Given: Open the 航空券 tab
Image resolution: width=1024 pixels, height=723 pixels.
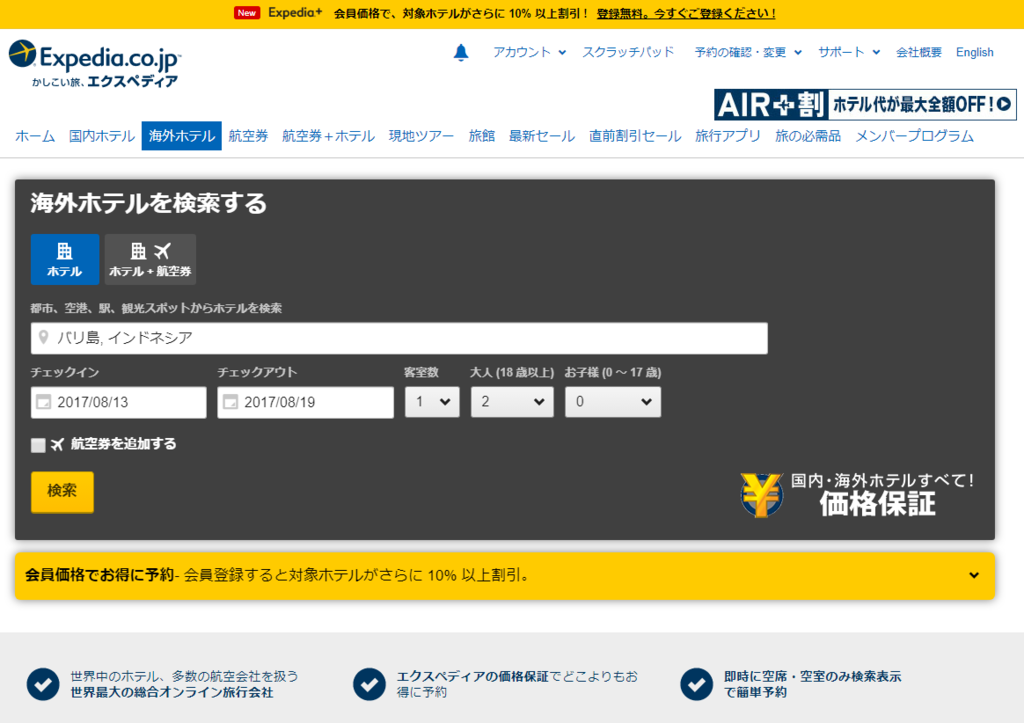Looking at the screenshot, I should (248, 136).
